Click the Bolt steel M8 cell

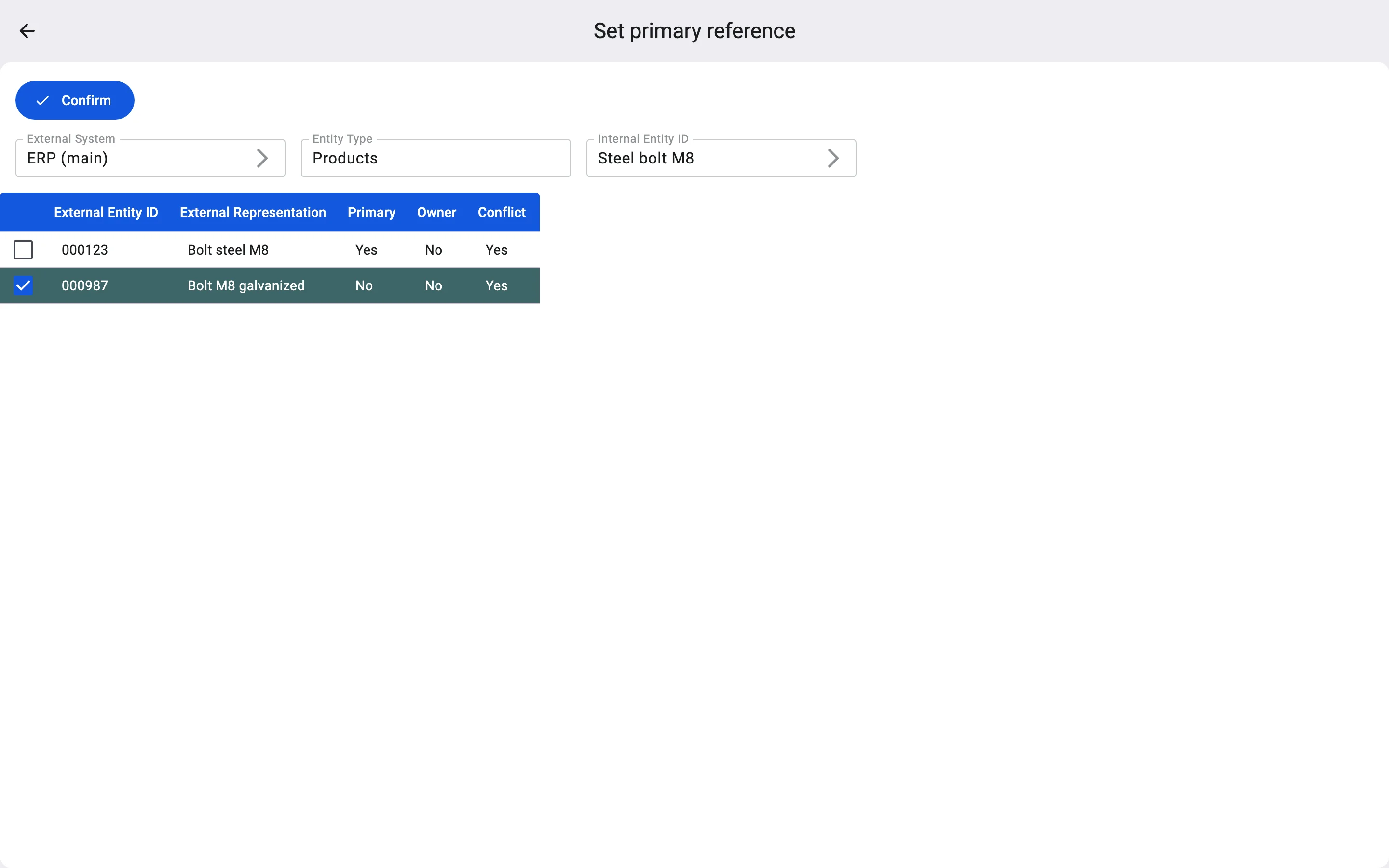point(228,250)
